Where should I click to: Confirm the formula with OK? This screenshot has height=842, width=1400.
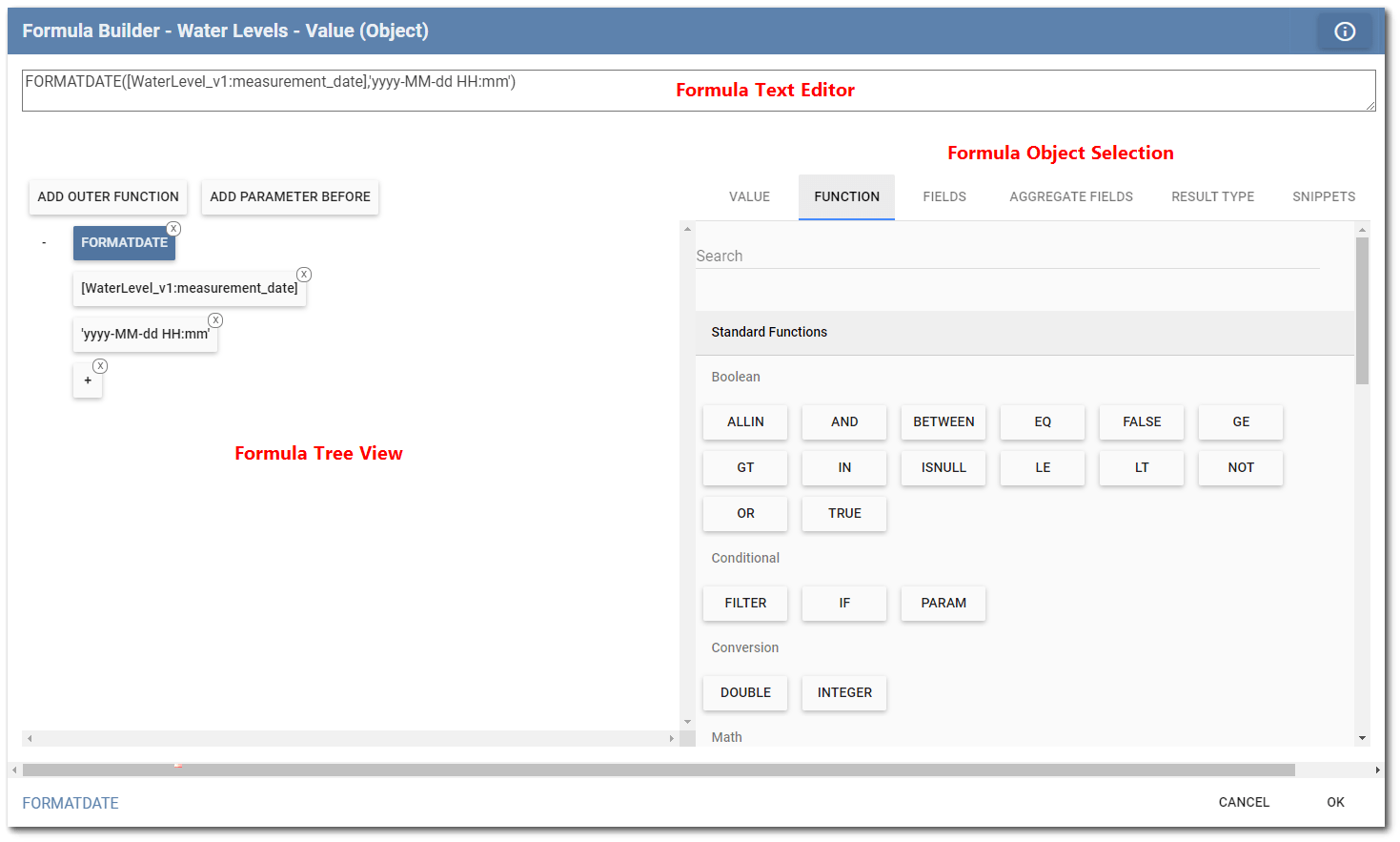point(1335,802)
